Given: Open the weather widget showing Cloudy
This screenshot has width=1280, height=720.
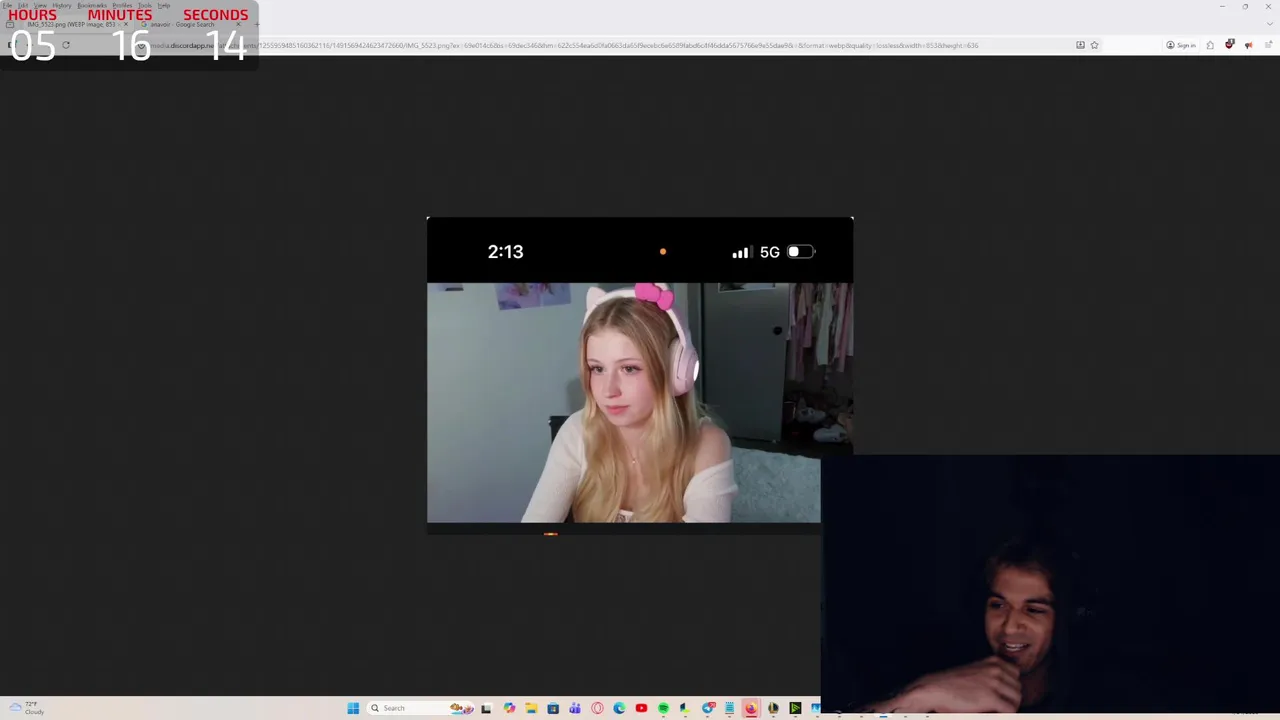Looking at the screenshot, I should 27,708.
